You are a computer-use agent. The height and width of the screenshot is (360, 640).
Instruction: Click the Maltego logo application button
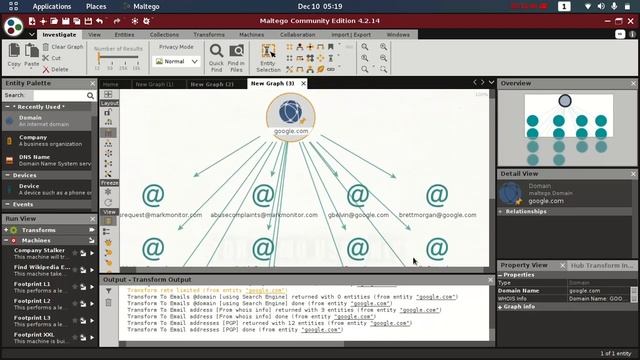click(x=13, y=27)
